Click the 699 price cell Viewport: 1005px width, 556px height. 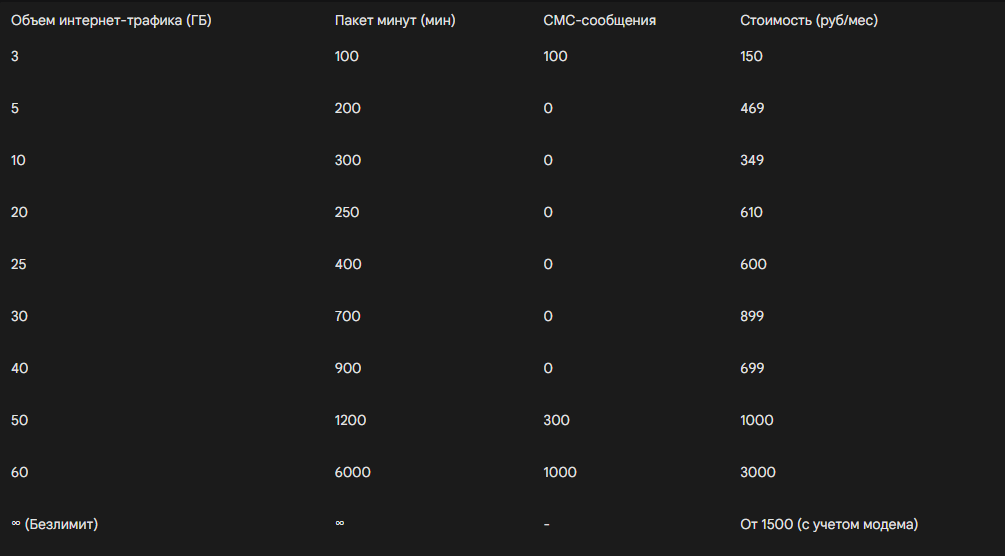pyautogui.click(x=752, y=368)
